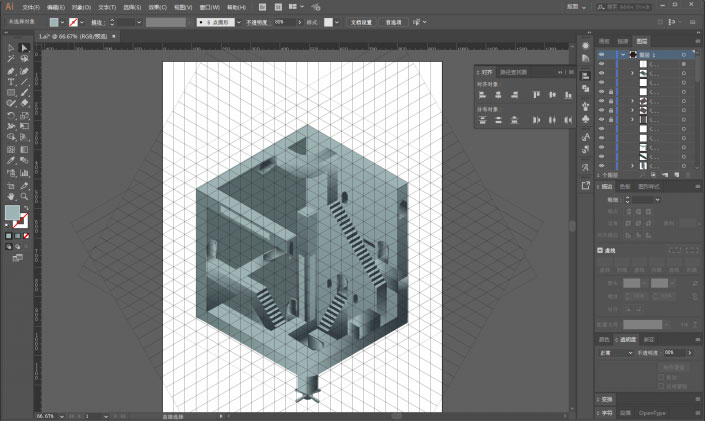
Task: Open fill color dropdown in control bar
Action: tap(62, 22)
